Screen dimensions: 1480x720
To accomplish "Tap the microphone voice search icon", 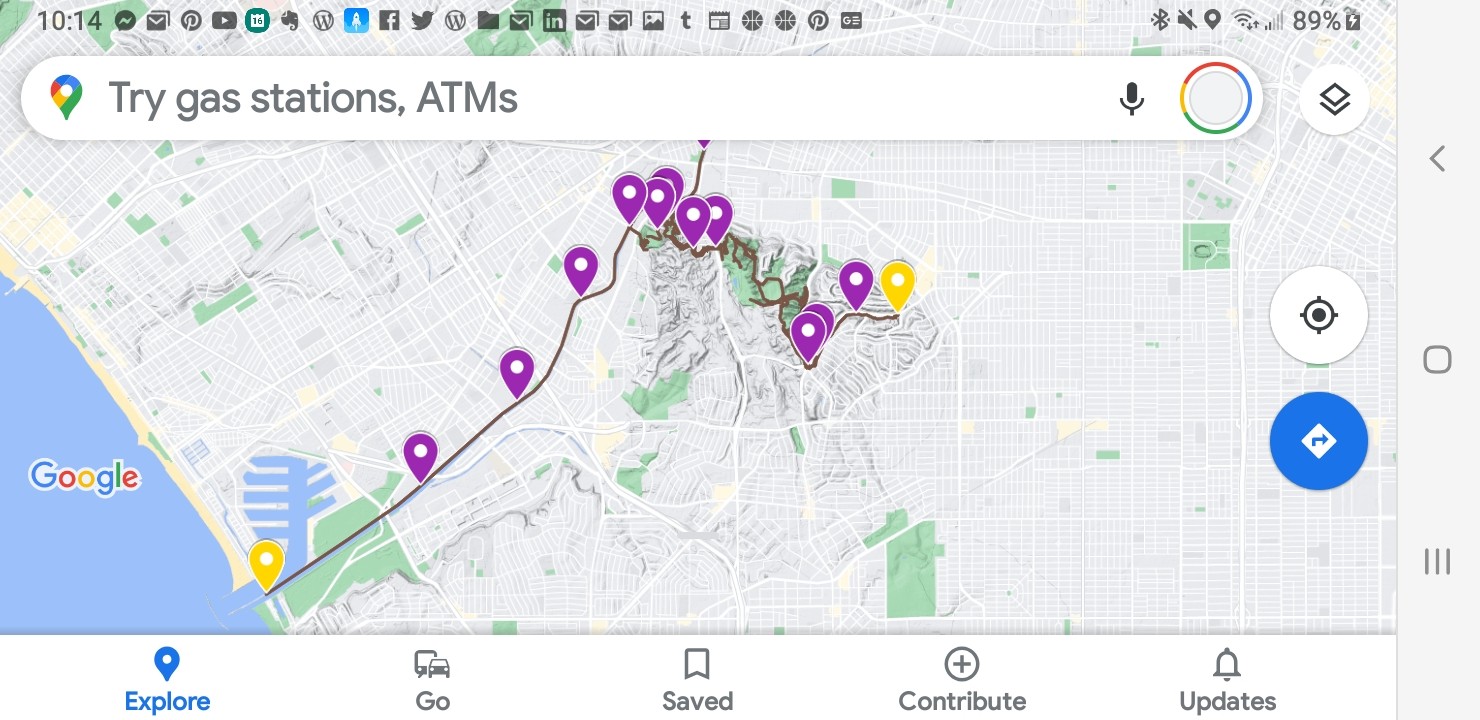I will pos(1131,99).
